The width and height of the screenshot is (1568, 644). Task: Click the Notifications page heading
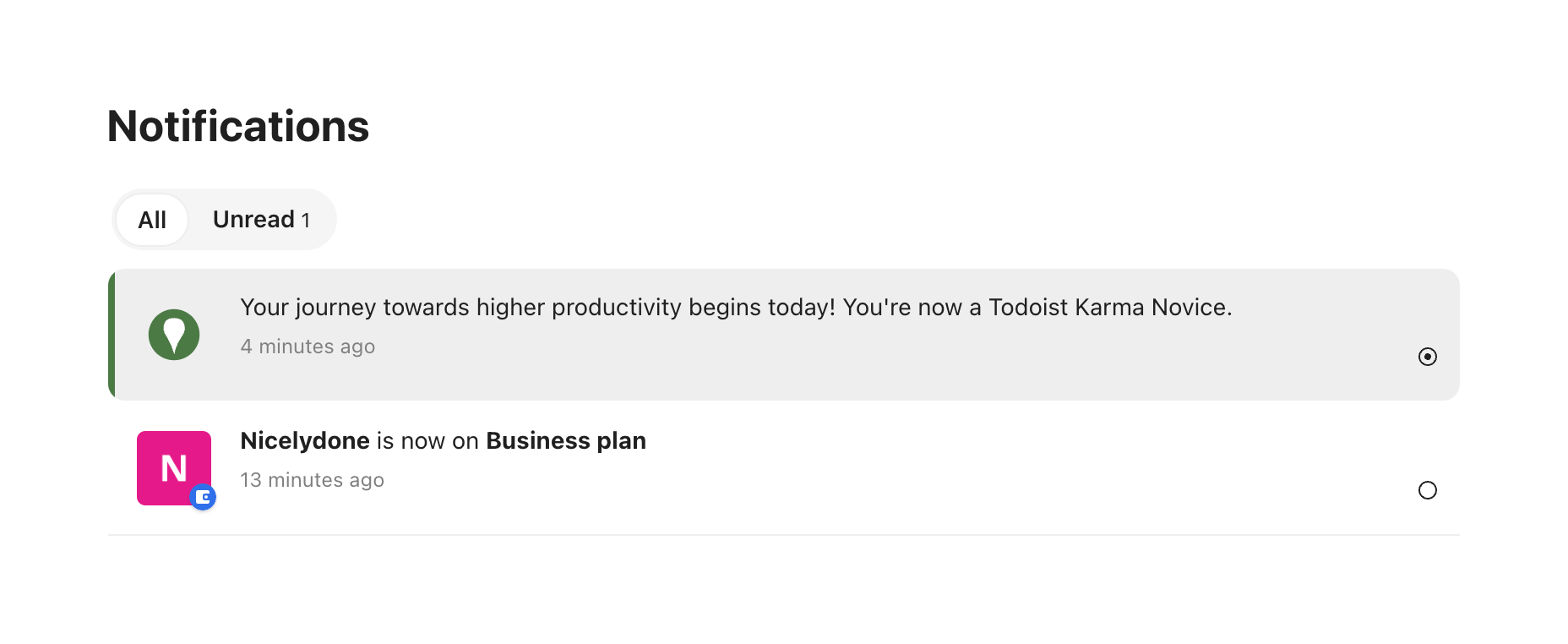click(238, 127)
